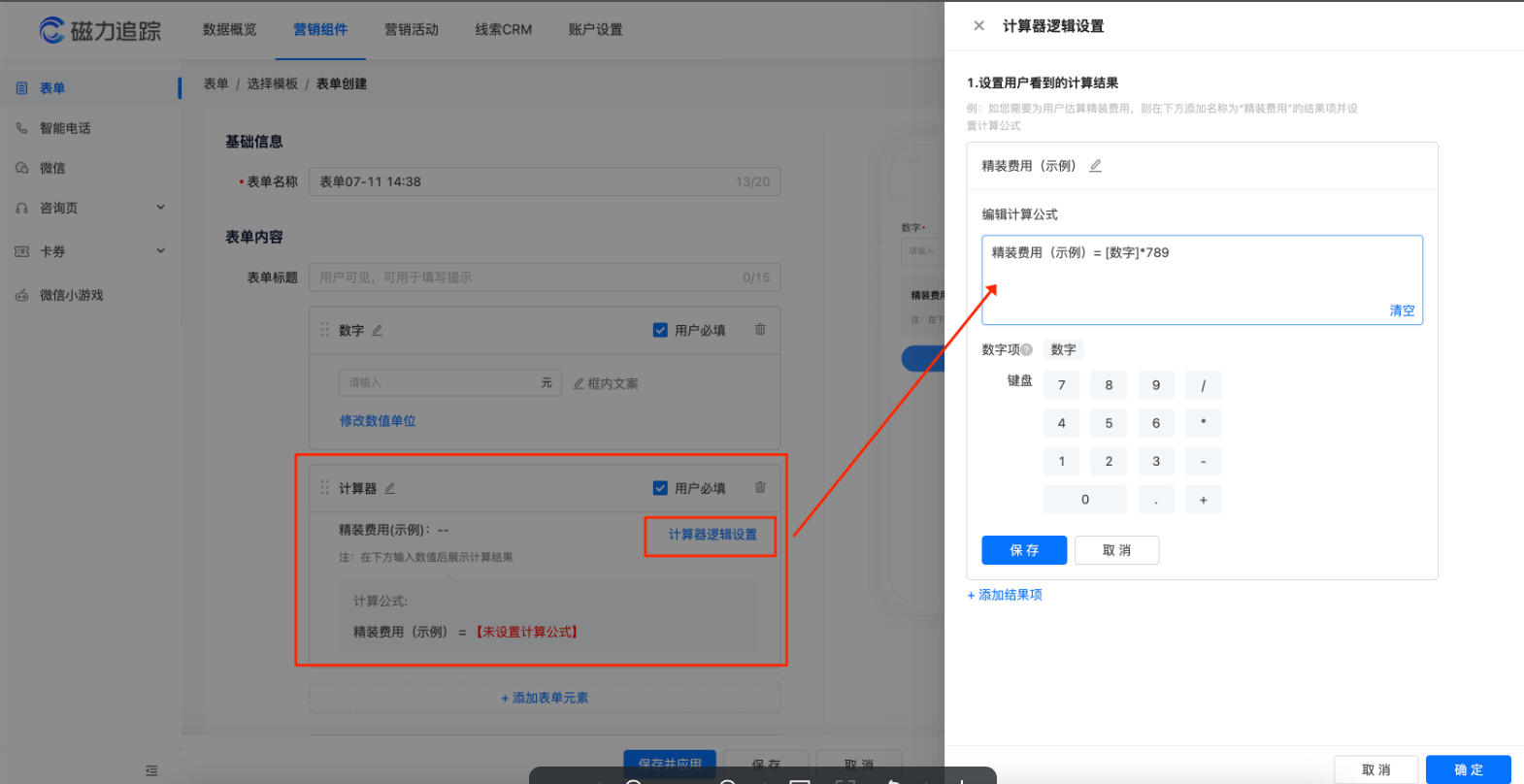The image size is (1524, 784).
Task: Grab the 数字 element drag handle
Action: (x=324, y=330)
